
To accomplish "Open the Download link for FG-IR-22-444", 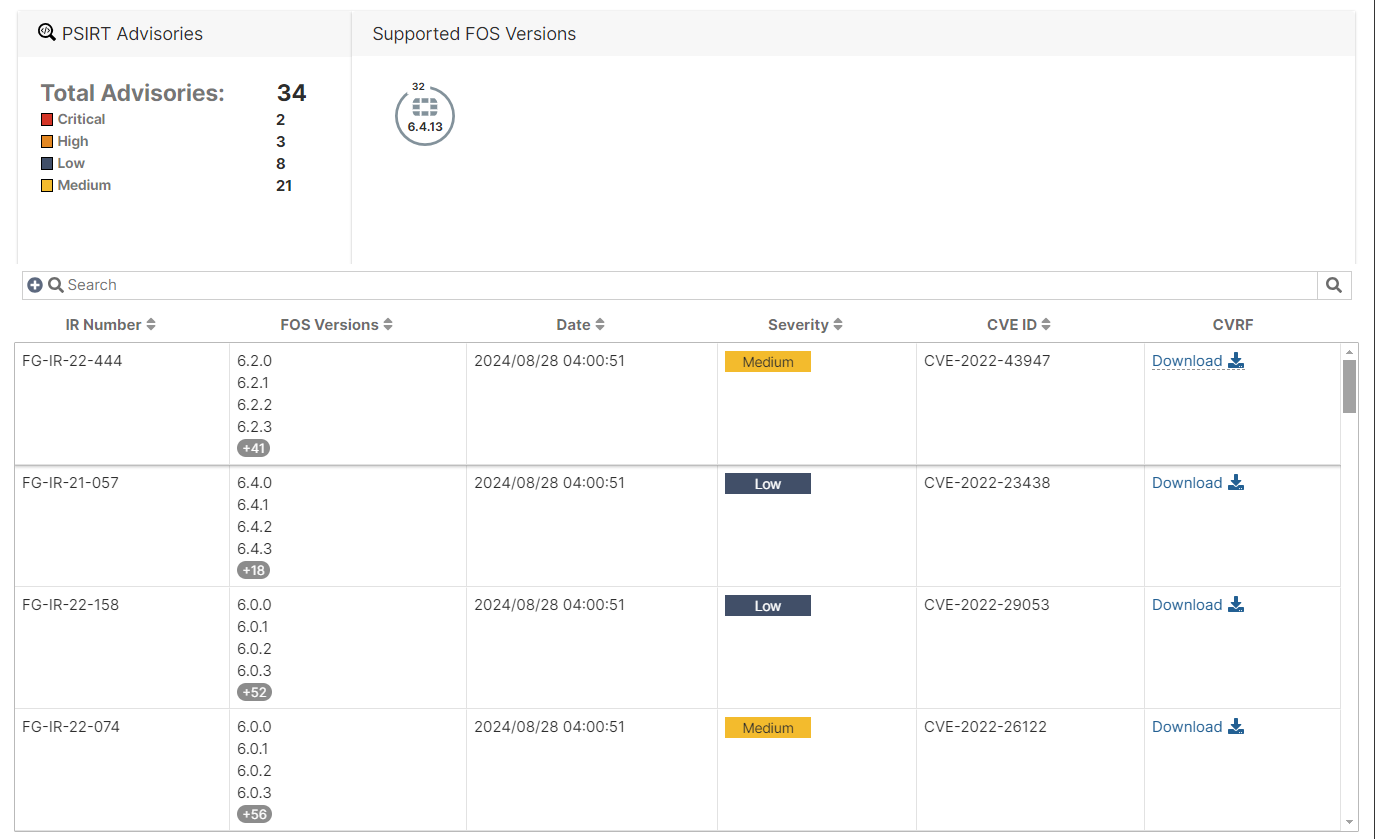I will point(1187,360).
